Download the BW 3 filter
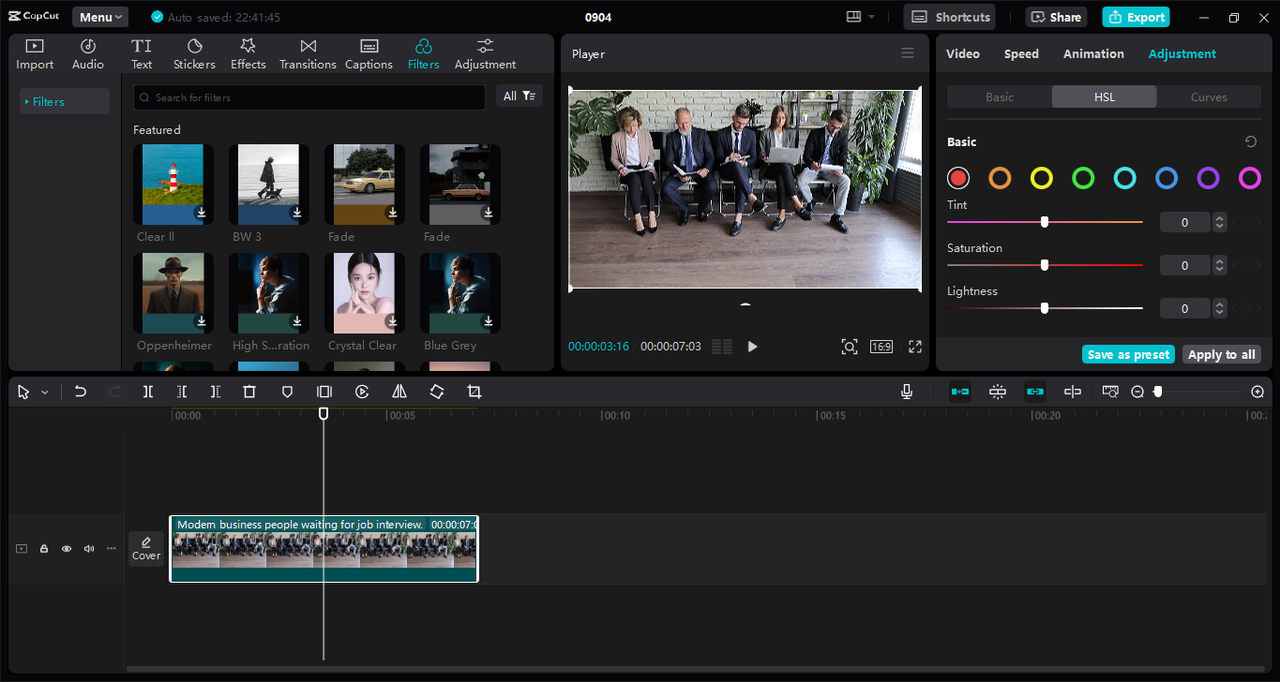The width and height of the screenshot is (1280, 682). click(x=297, y=213)
